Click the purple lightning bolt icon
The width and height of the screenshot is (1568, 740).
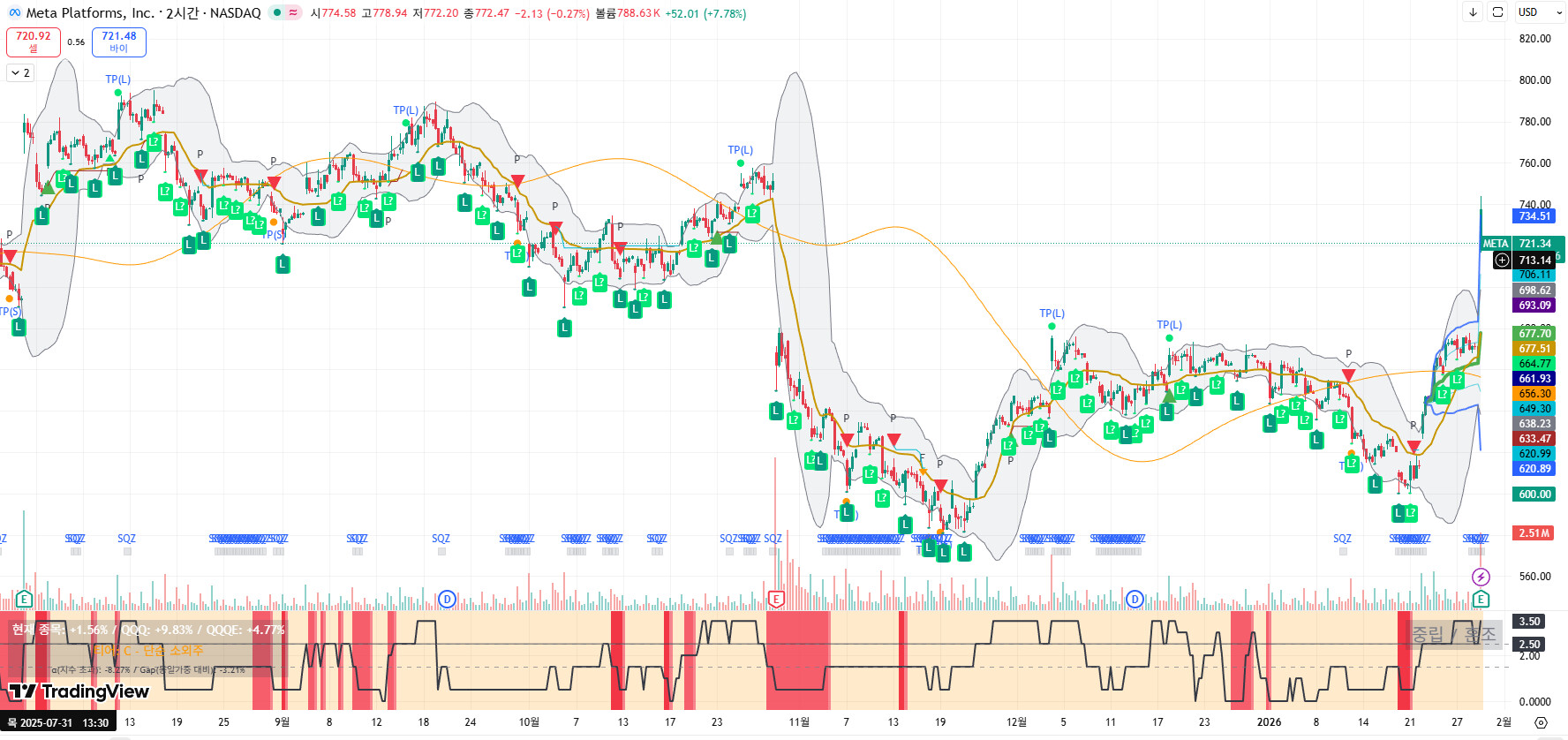(x=1481, y=577)
